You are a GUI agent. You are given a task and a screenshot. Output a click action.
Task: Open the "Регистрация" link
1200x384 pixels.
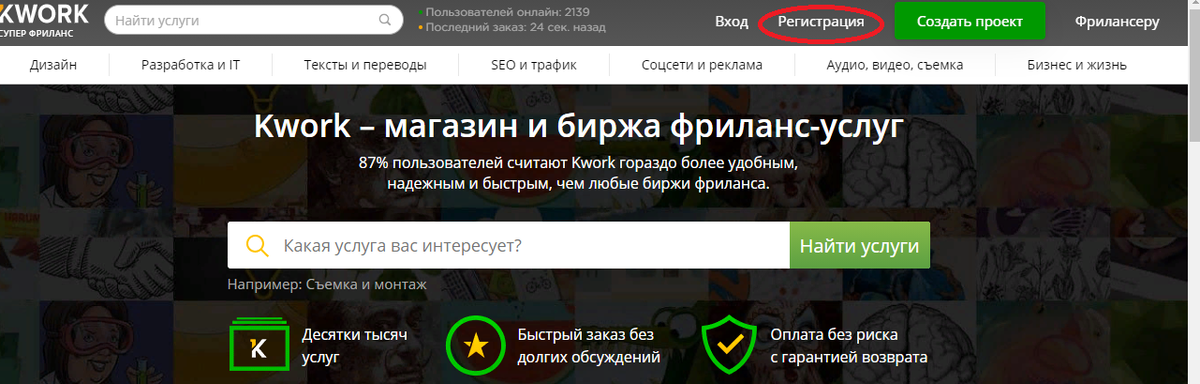coord(820,21)
